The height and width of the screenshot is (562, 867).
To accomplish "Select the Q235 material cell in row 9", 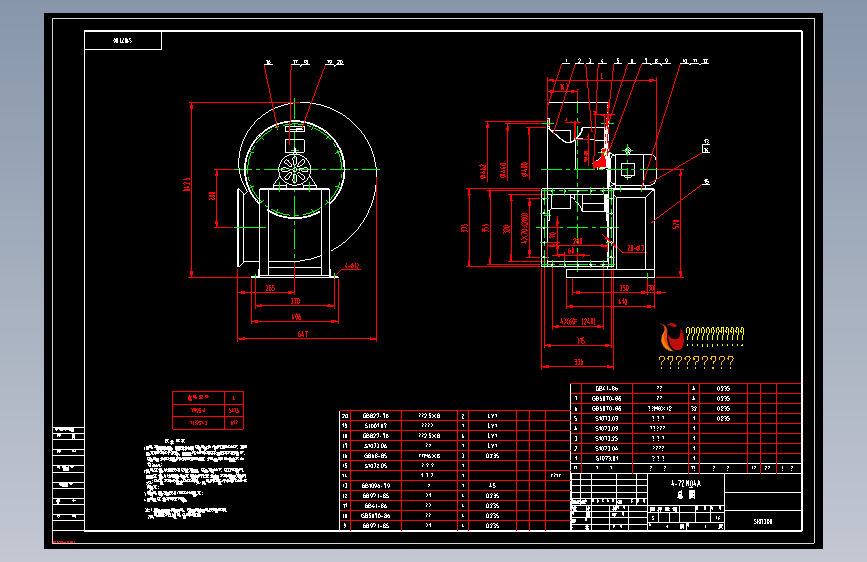I will coord(492,525).
